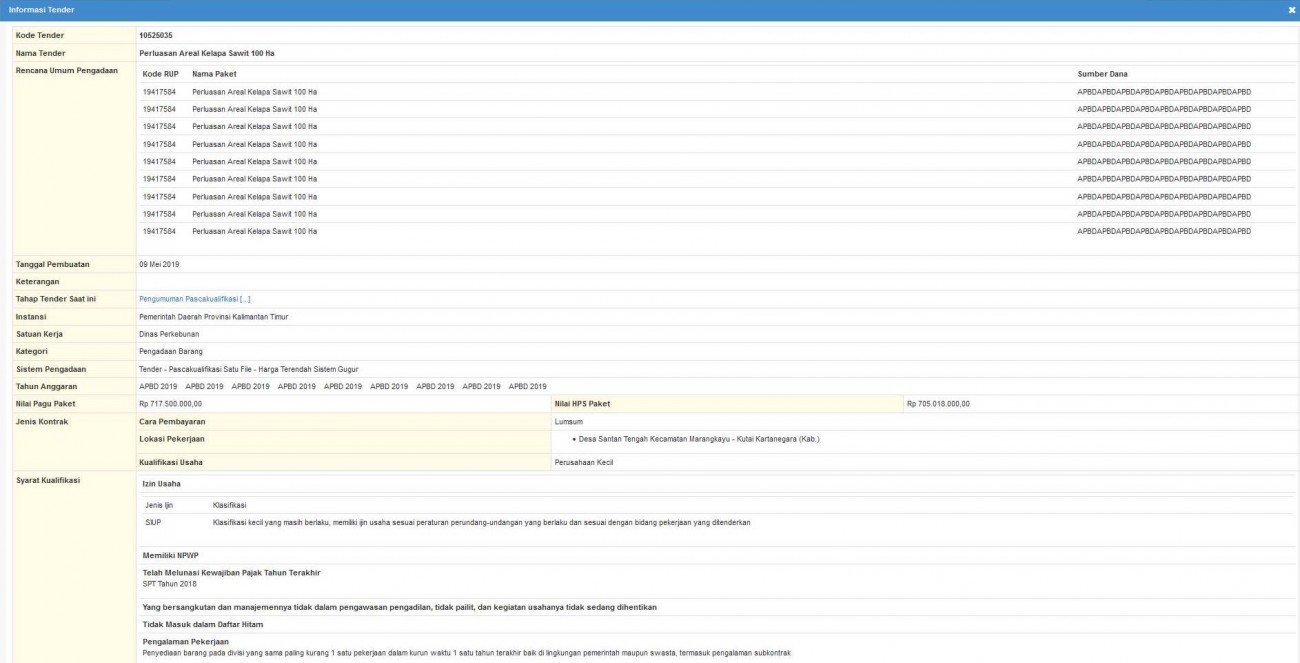The width and height of the screenshot is (1300, 663).
Task: Click the Tender - Pascakualifikasi Satu File value
Action: click(x=248, y=369)
